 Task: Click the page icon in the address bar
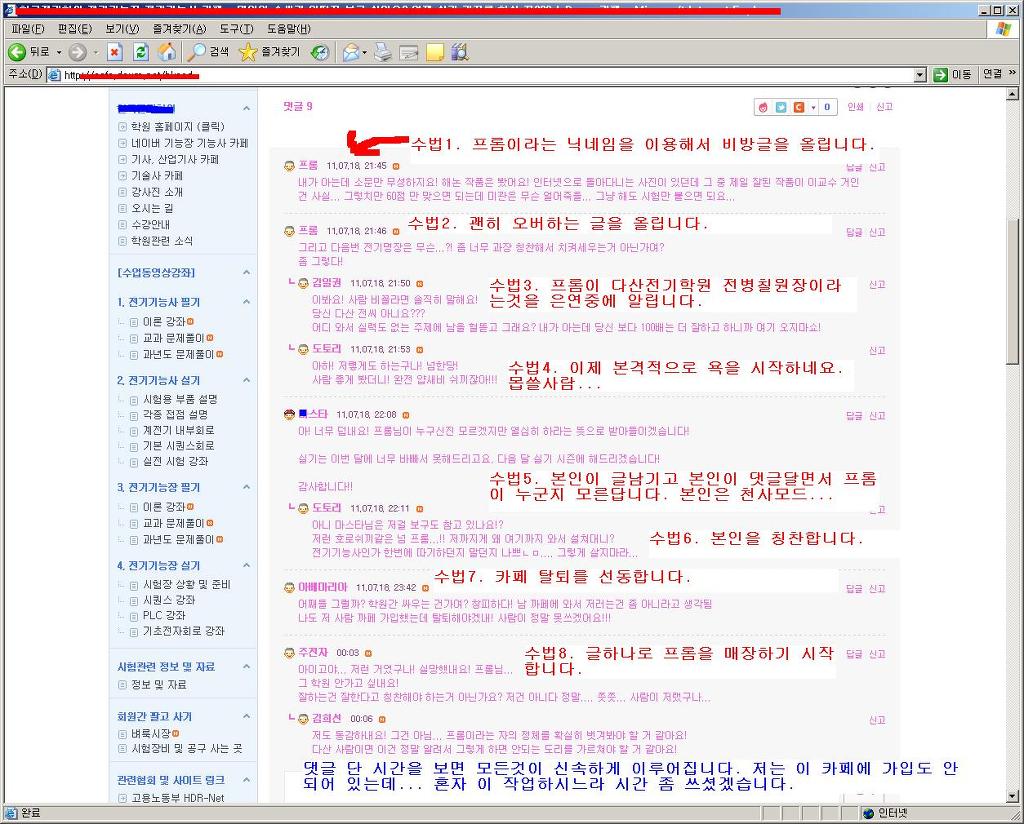pyautogui.click(x=54, y=75)
